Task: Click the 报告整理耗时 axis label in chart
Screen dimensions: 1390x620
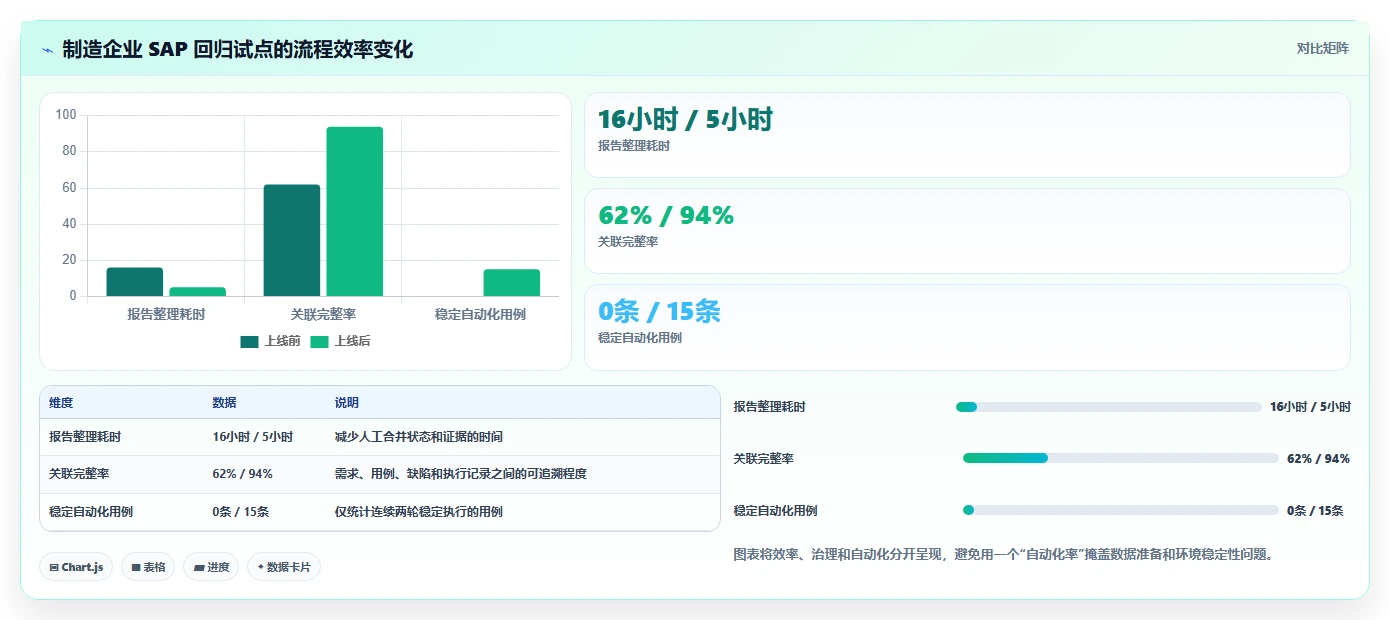Action: tap(166, 314)
